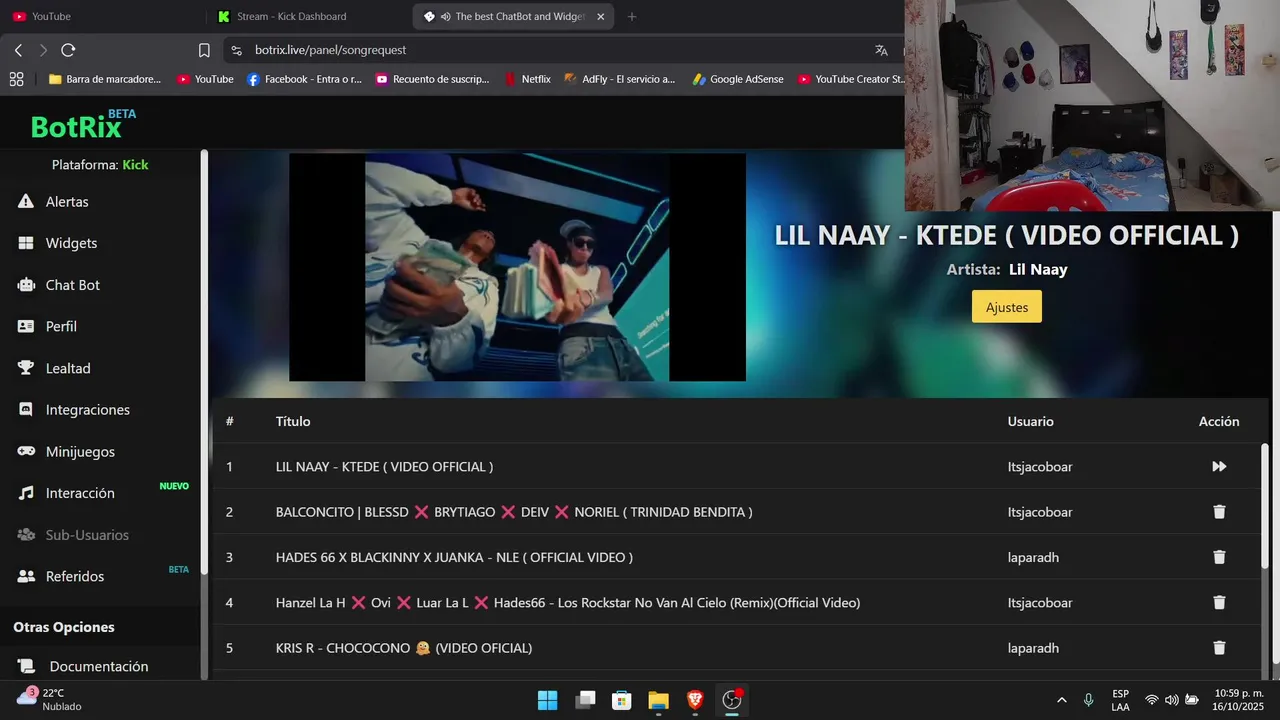Click the Título column header
This screenshot has height=720, width=1280.
[293, 421]
